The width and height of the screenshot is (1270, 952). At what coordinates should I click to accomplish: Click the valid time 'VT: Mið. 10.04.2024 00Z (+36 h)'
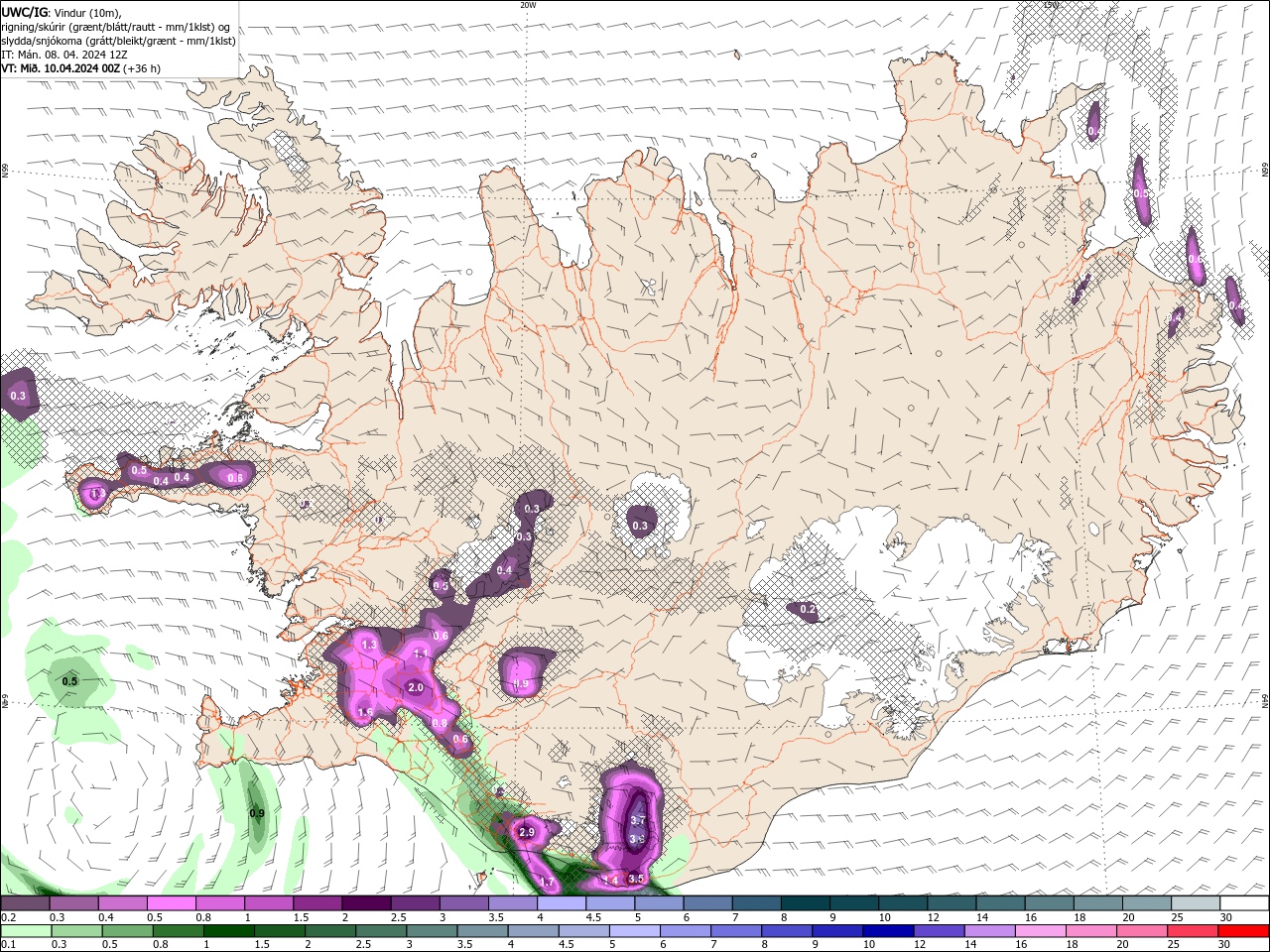pyautogui.click(x=81, y=68)
